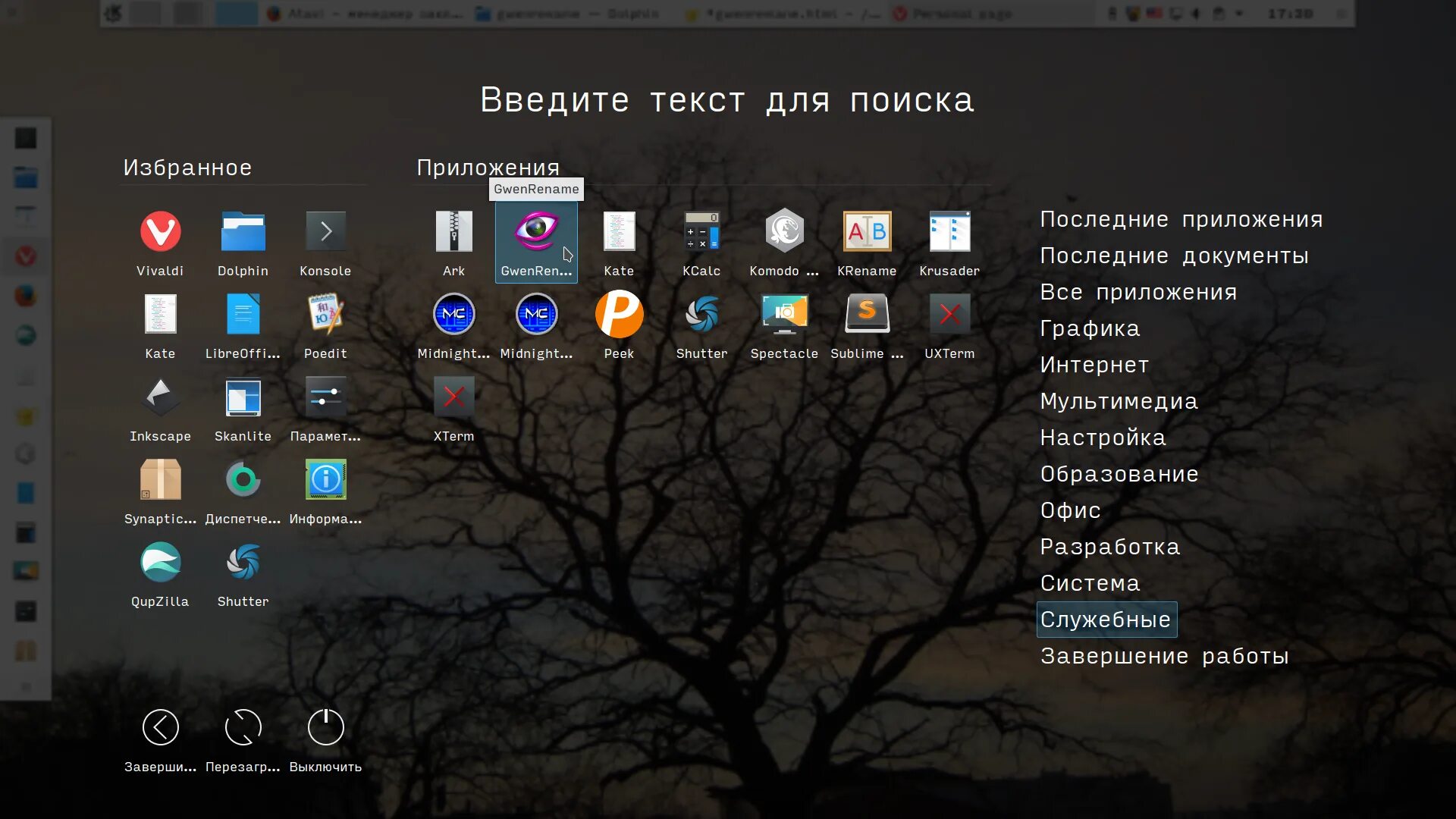
Task: Click the search text field heading
Action: pos(727,100)
